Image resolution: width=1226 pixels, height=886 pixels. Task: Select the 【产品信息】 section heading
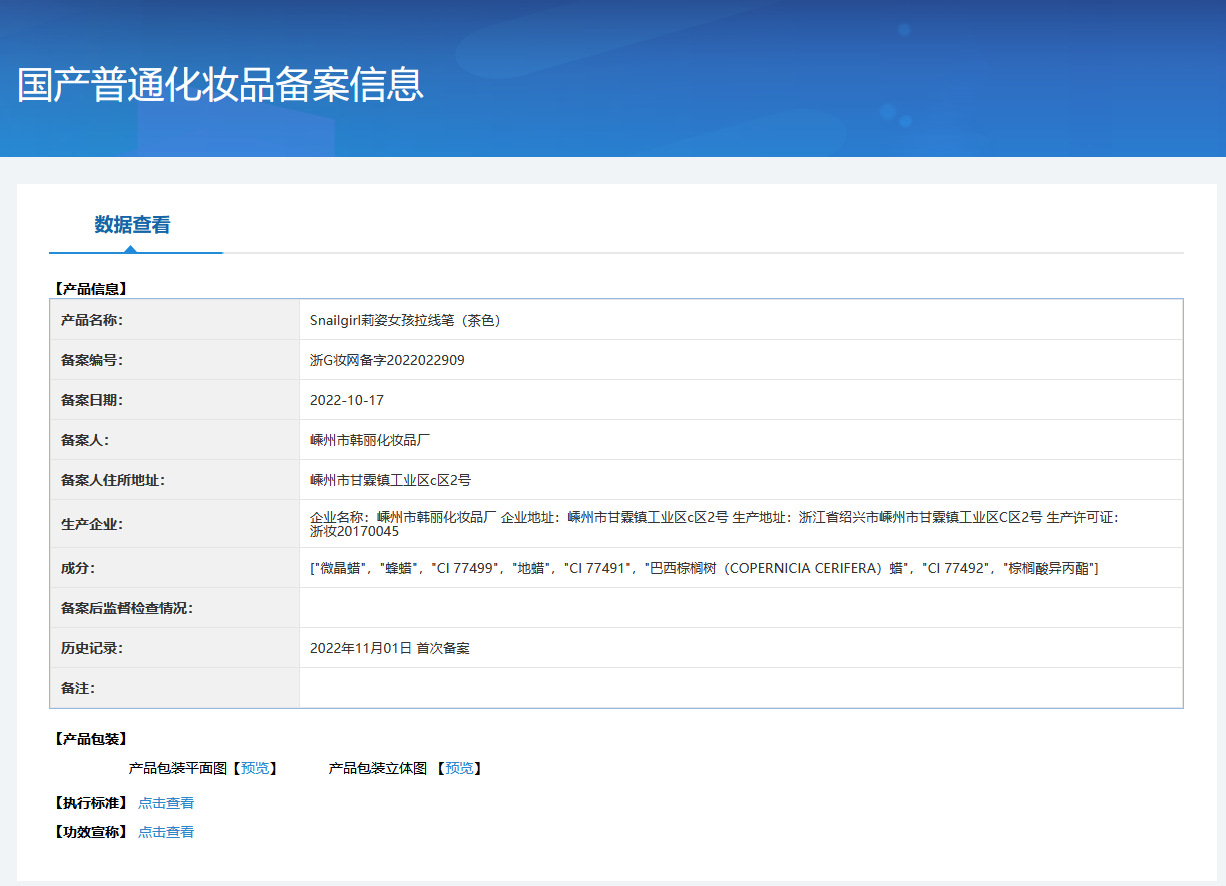tap(90, 289)
